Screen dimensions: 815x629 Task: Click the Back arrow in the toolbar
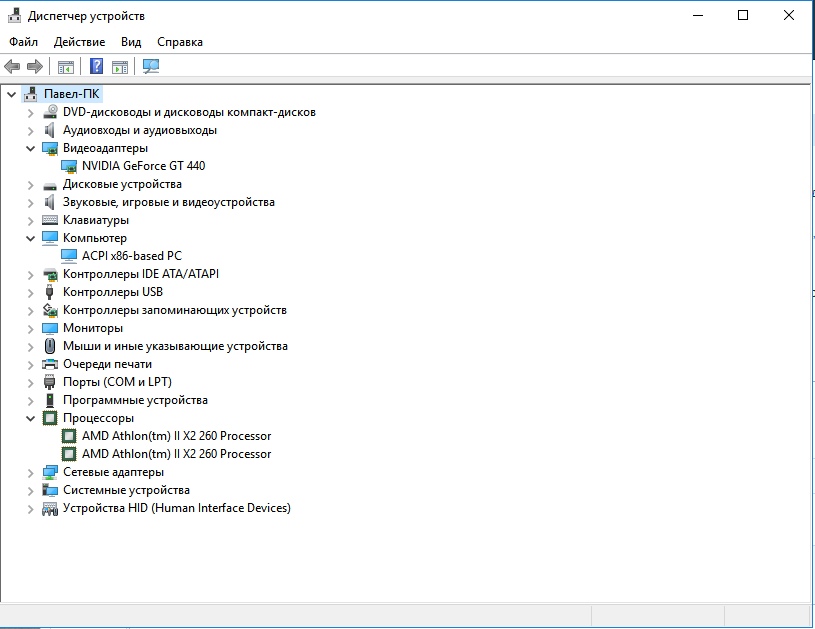[12, 67]
